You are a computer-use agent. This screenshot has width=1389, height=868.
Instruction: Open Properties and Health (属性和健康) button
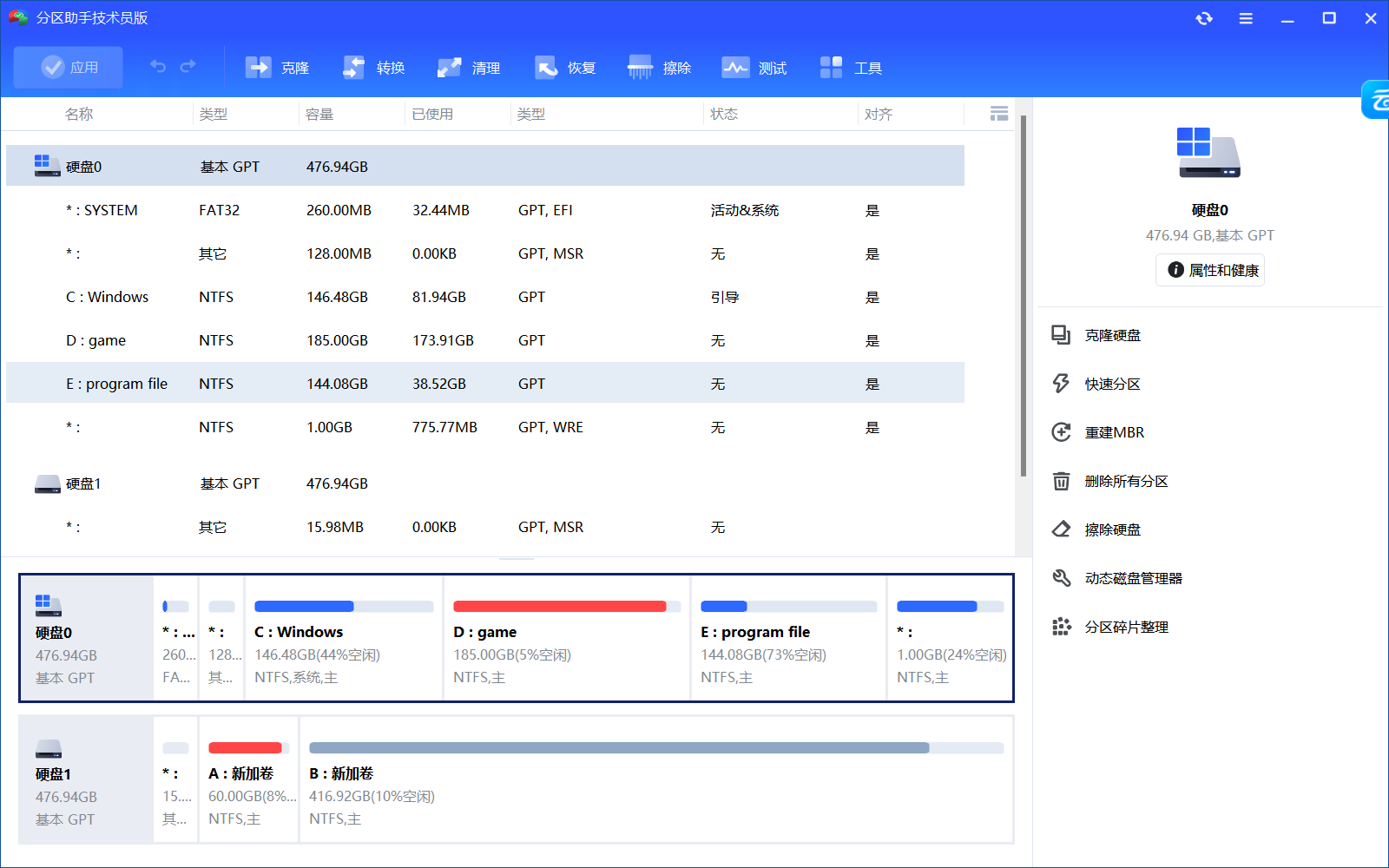(x=1210, y=270)
